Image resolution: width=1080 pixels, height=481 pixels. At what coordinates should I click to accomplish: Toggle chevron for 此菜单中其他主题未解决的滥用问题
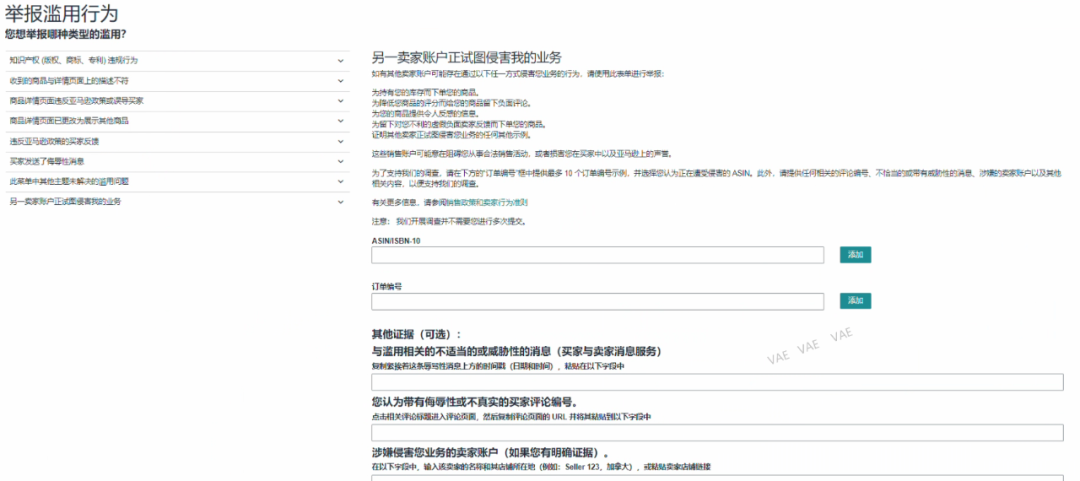click(340, 182)
